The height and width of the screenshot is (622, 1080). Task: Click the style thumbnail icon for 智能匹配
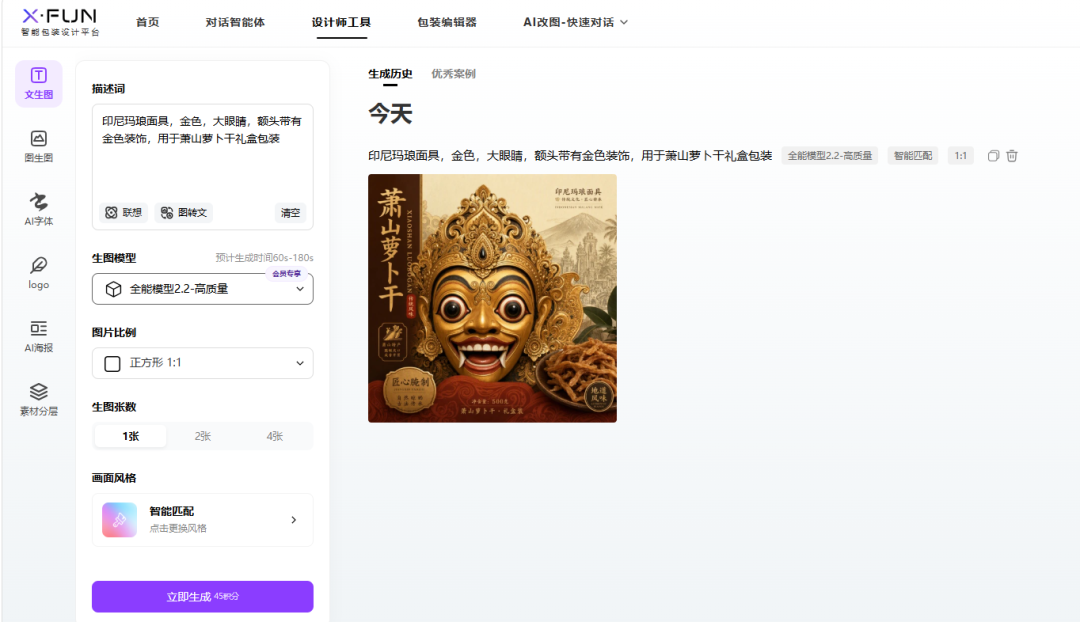click(x=119, y=520)
